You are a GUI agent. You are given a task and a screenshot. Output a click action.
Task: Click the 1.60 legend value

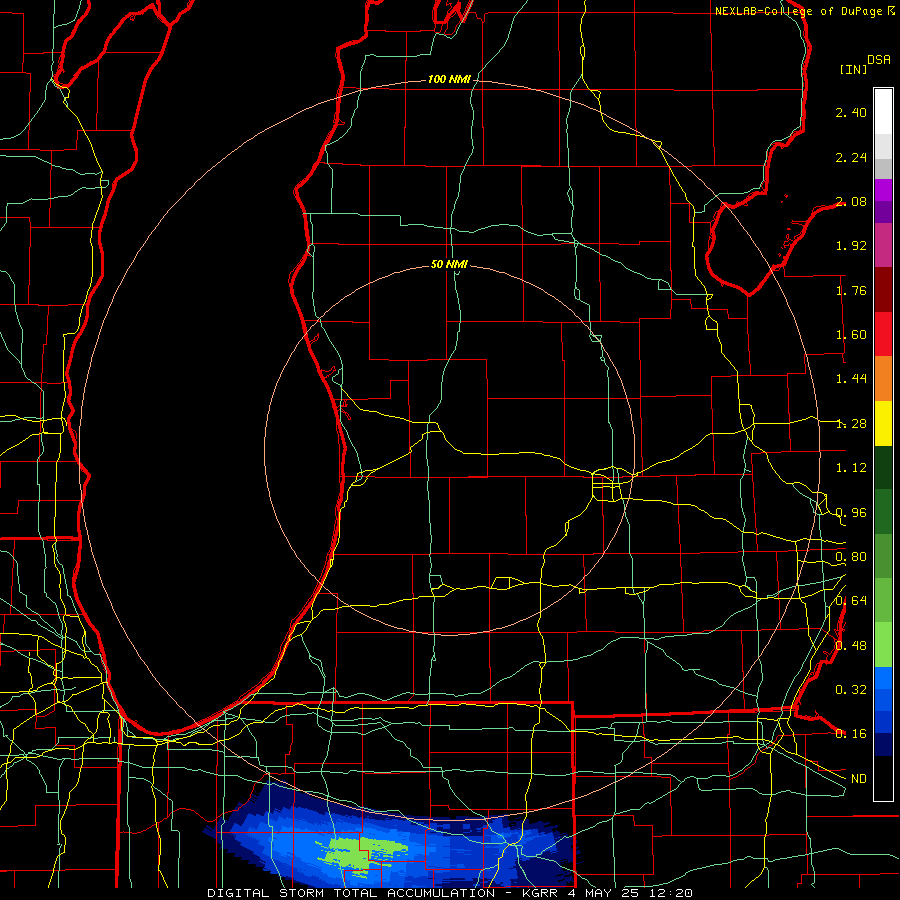coord(851,335)
